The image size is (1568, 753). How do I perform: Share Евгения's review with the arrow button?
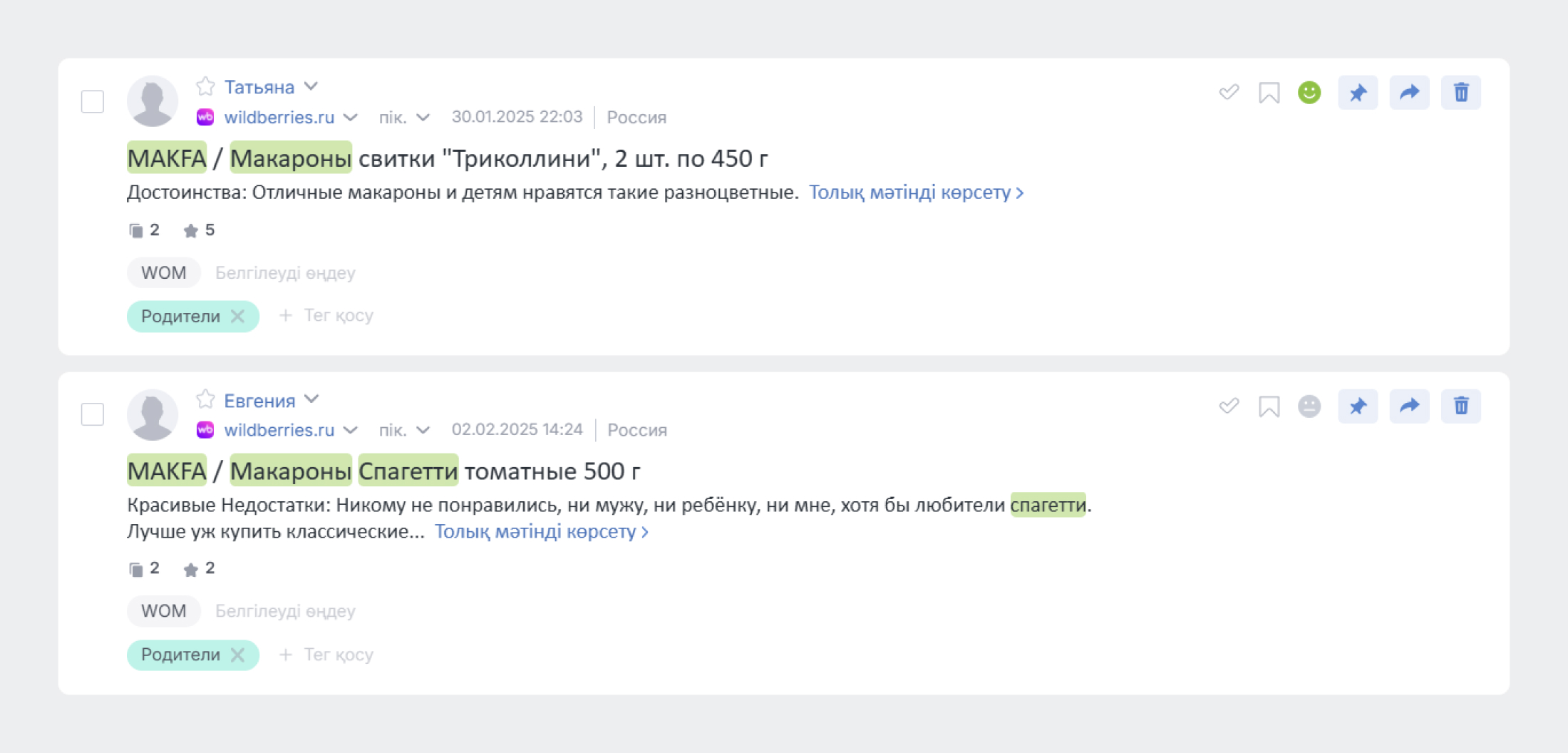[x=1409, y=406]
